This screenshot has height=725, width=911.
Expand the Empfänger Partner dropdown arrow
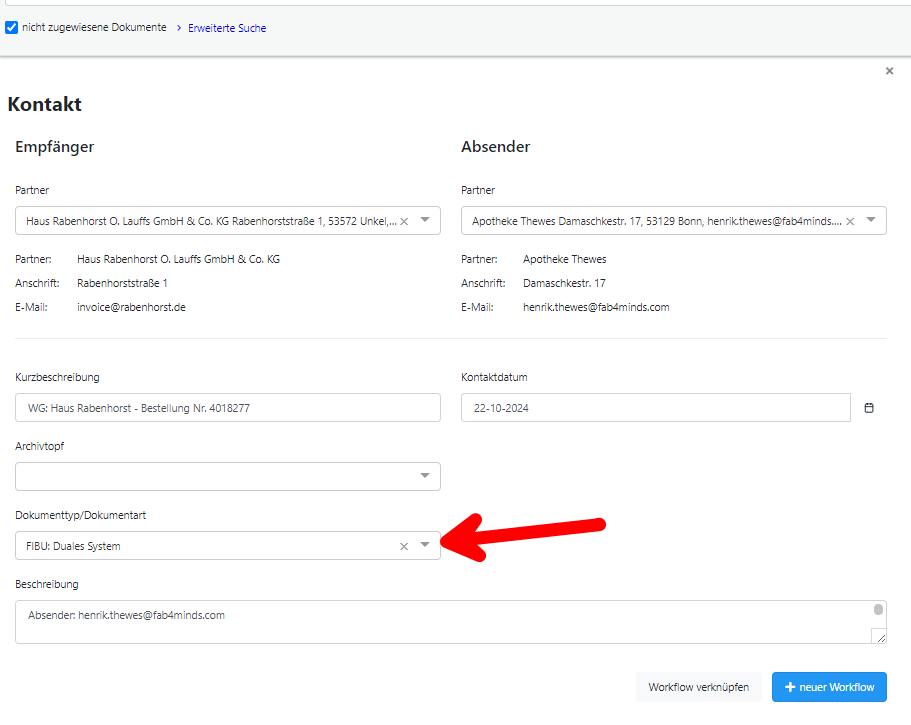[425, 221]
